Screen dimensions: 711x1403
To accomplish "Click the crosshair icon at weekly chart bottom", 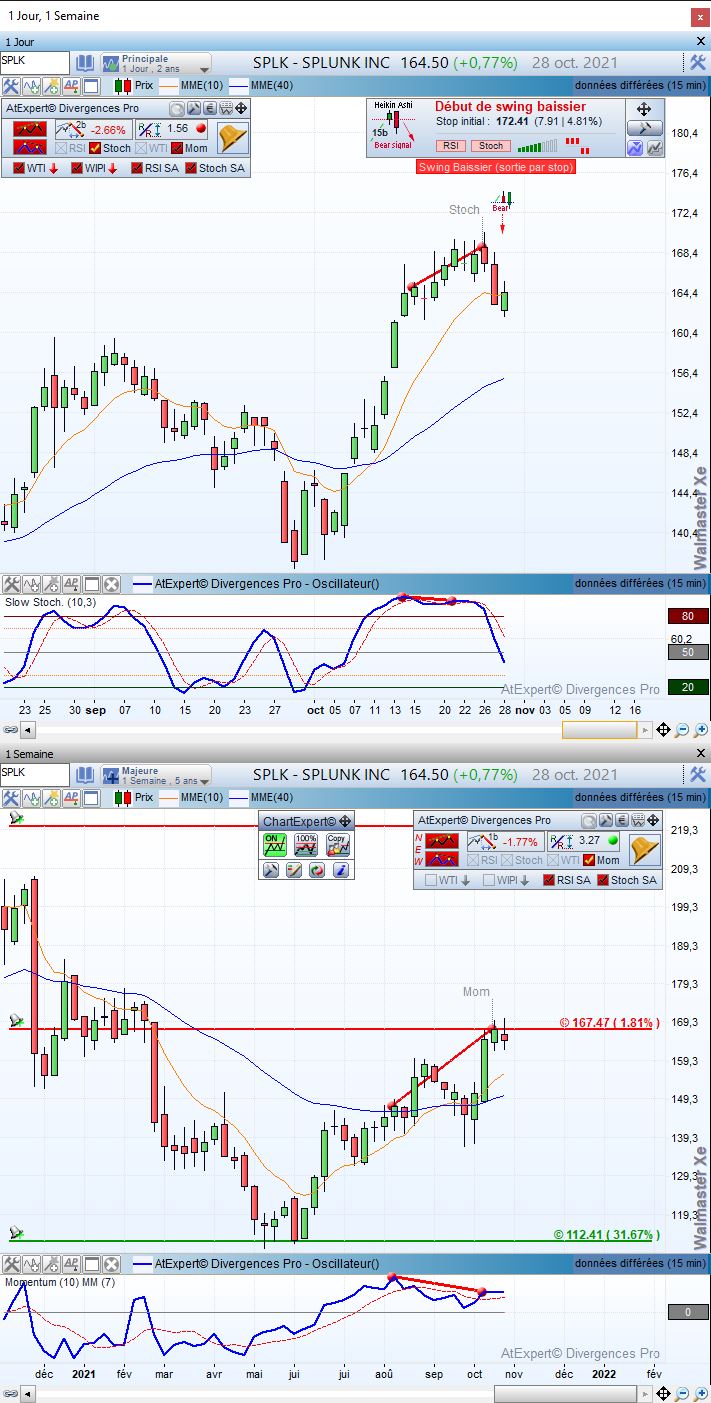I will tap(663, 1395).
